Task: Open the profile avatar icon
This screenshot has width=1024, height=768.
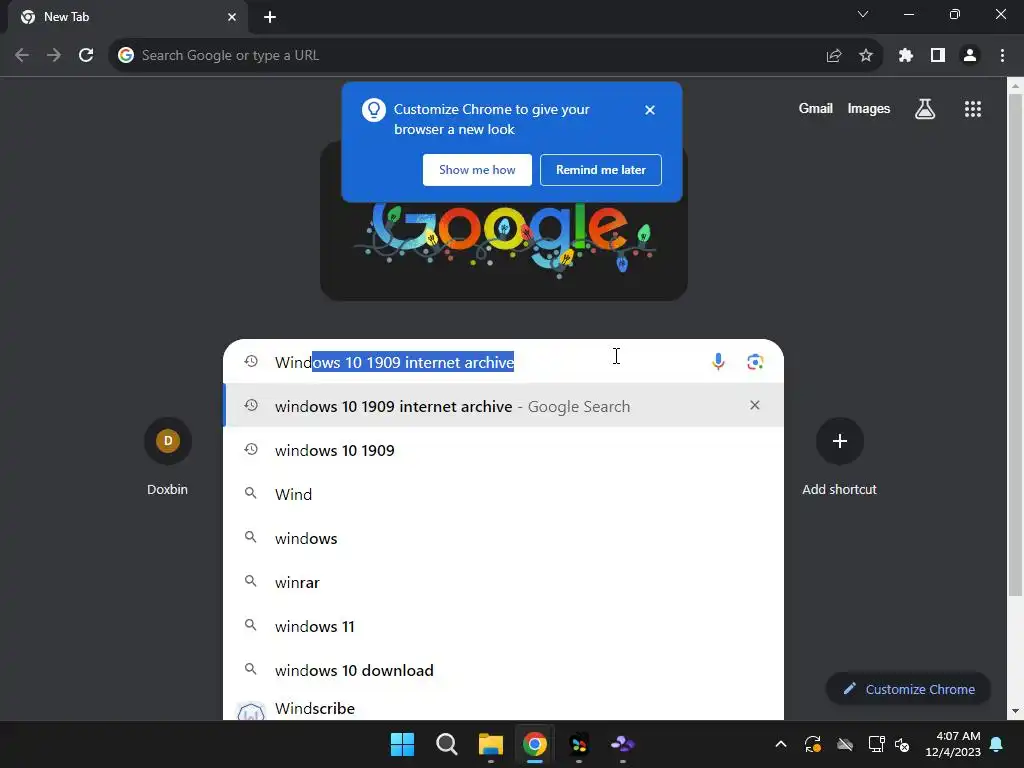Action: tap(970, 56)
